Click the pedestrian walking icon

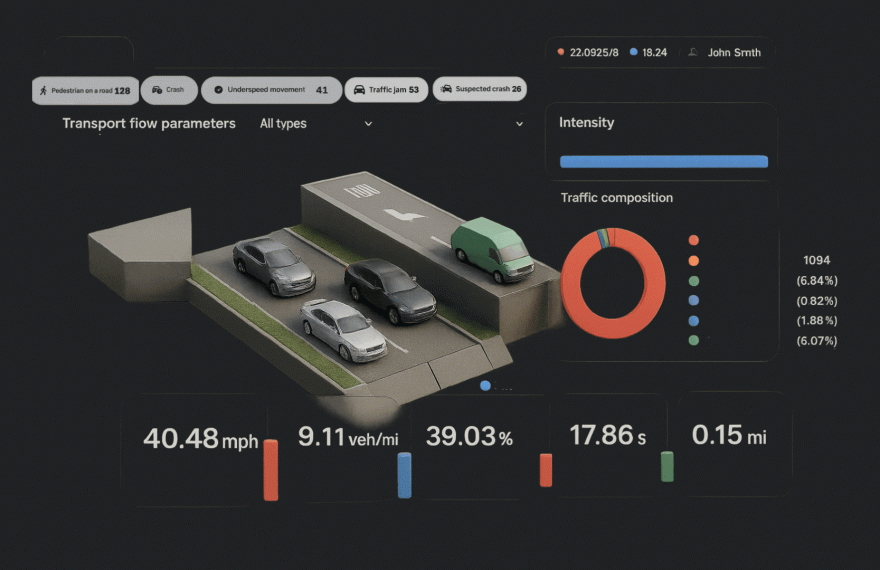[x=43, y=90]
